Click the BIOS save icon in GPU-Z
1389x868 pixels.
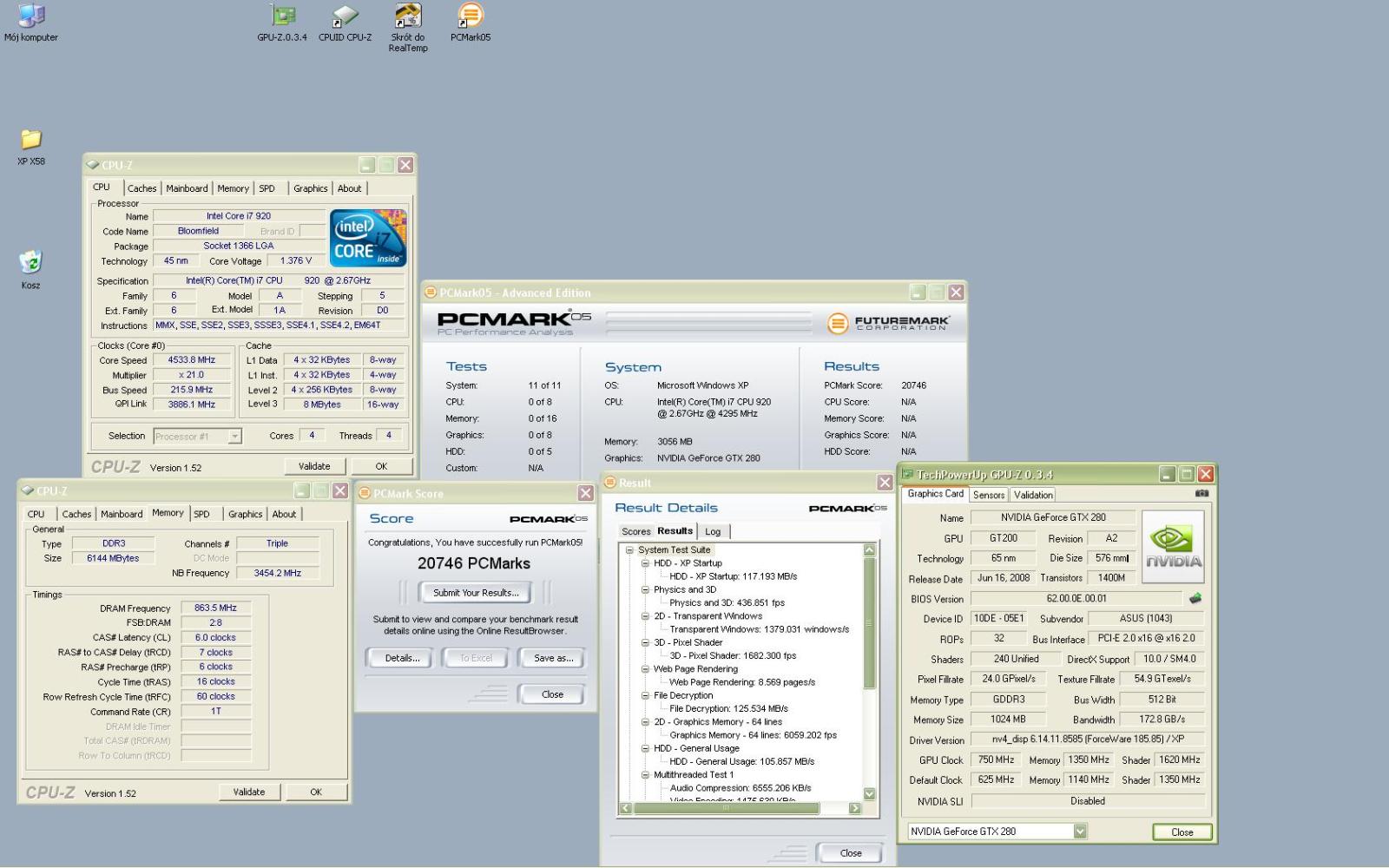point(1195,598)
